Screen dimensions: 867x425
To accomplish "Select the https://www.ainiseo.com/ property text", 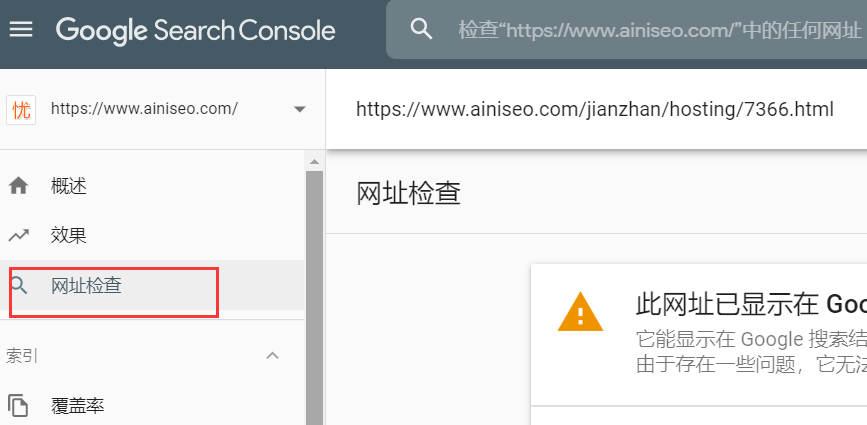I will pos(144,108).
